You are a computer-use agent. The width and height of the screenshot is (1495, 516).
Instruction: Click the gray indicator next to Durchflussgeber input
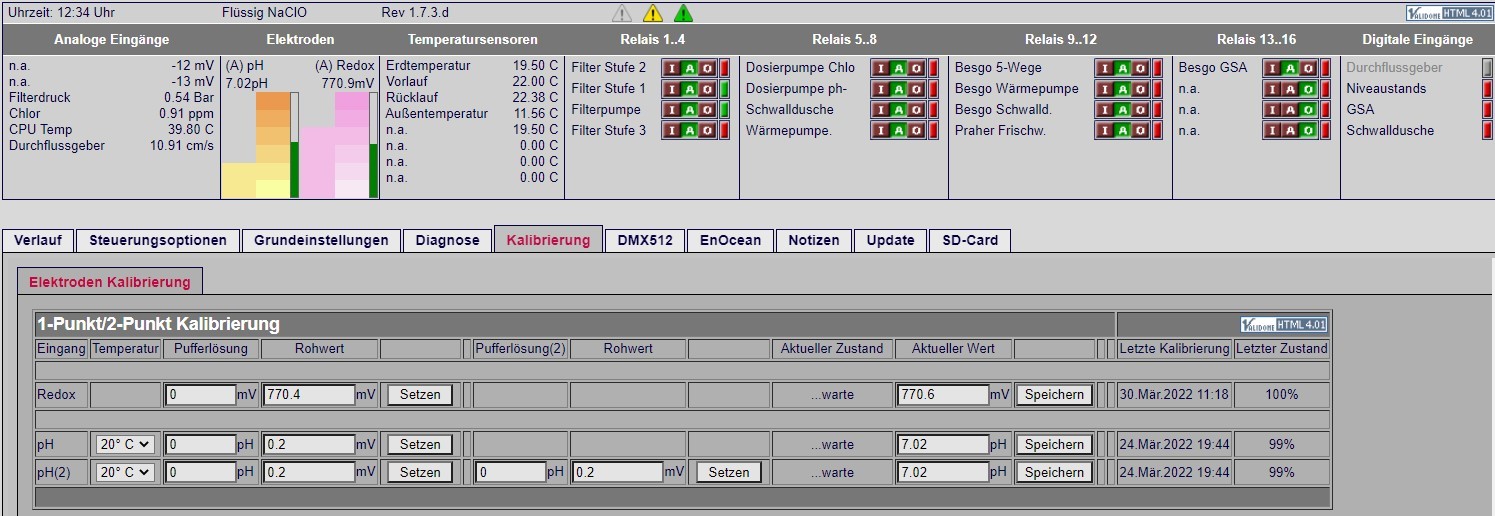pyautogui.click(x=1487, y=68)
